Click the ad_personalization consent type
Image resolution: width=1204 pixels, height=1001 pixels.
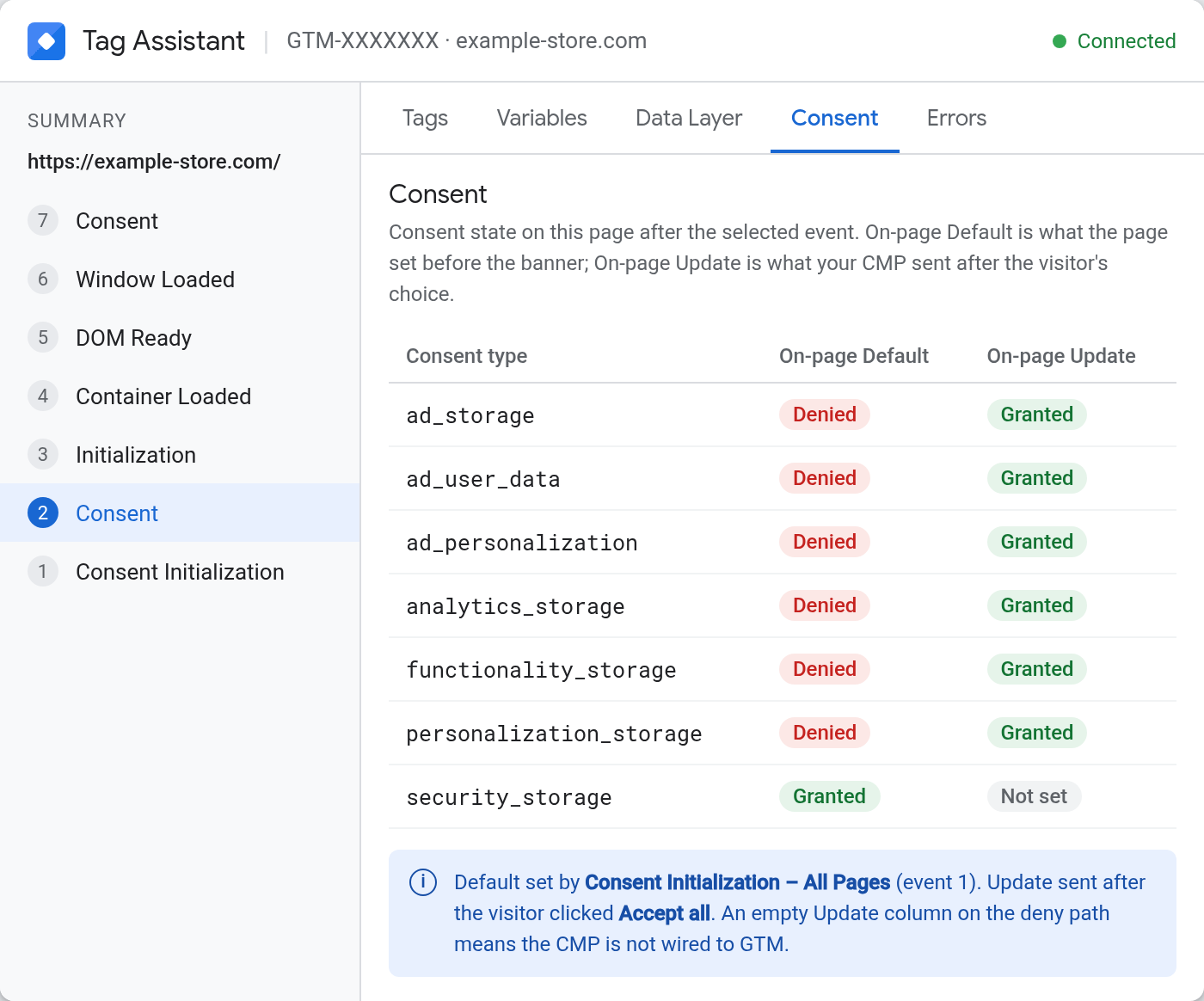pos(522,543)
